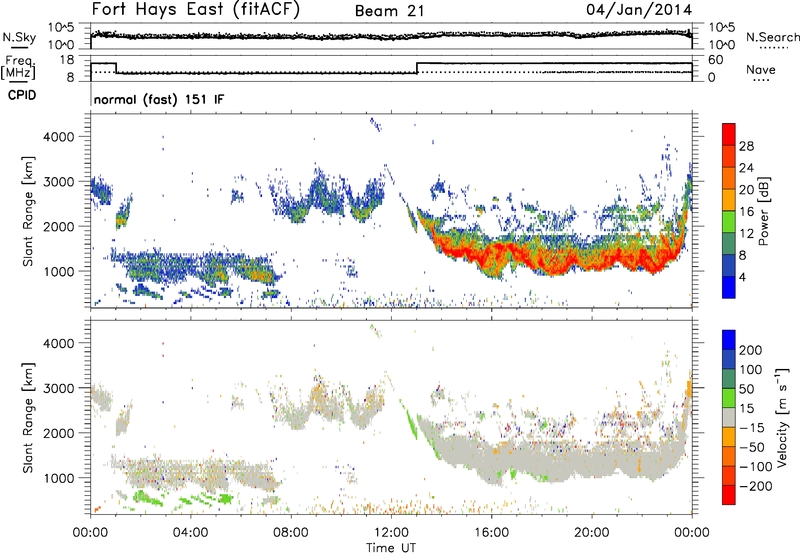The image size is (800, 554).
Task: Click the '16:00' time axis label
Action: pos(491,533)
